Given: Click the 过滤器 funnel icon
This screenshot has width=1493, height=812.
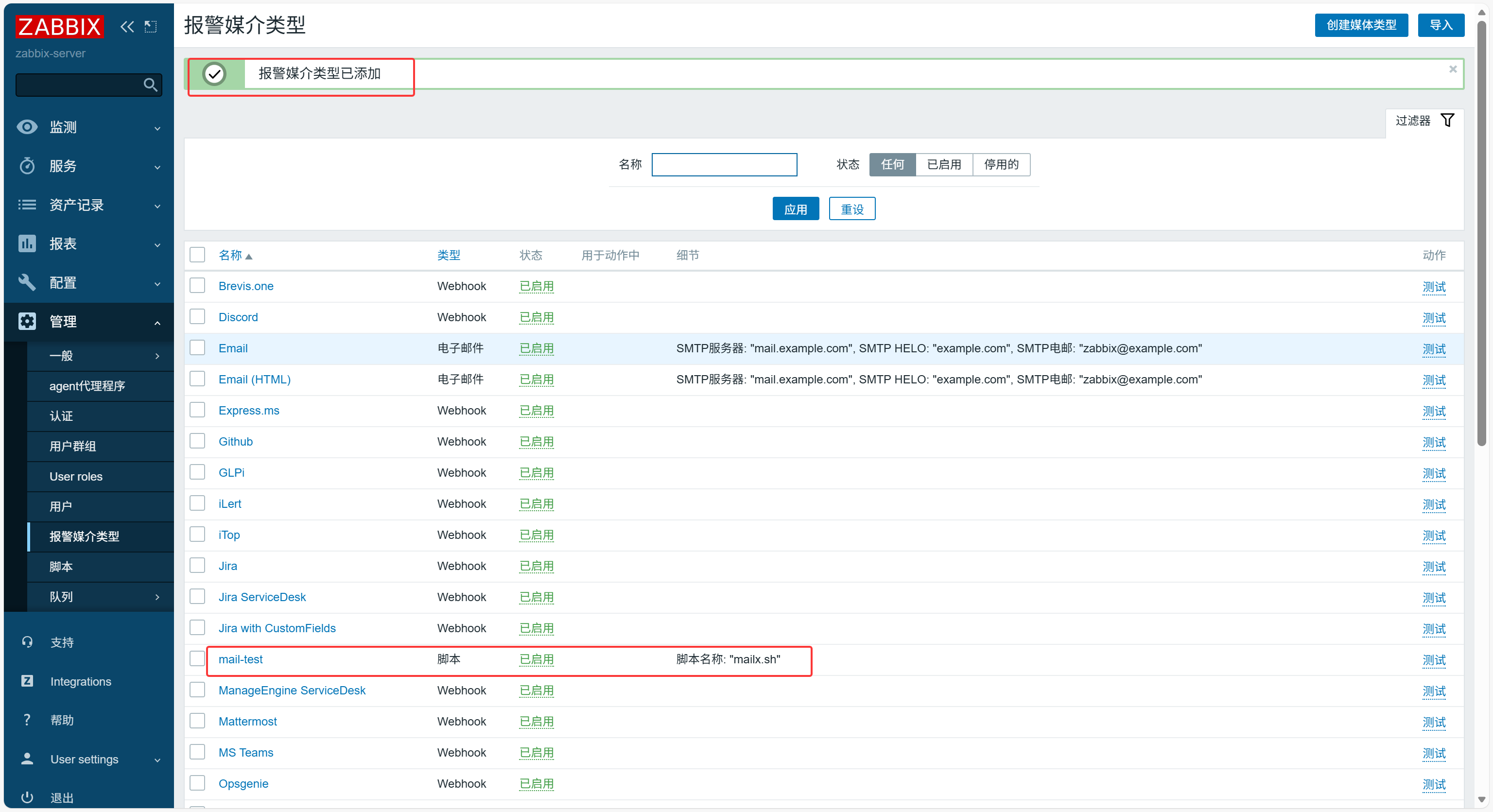Looking at the screenshot, I should [1447, 120].
